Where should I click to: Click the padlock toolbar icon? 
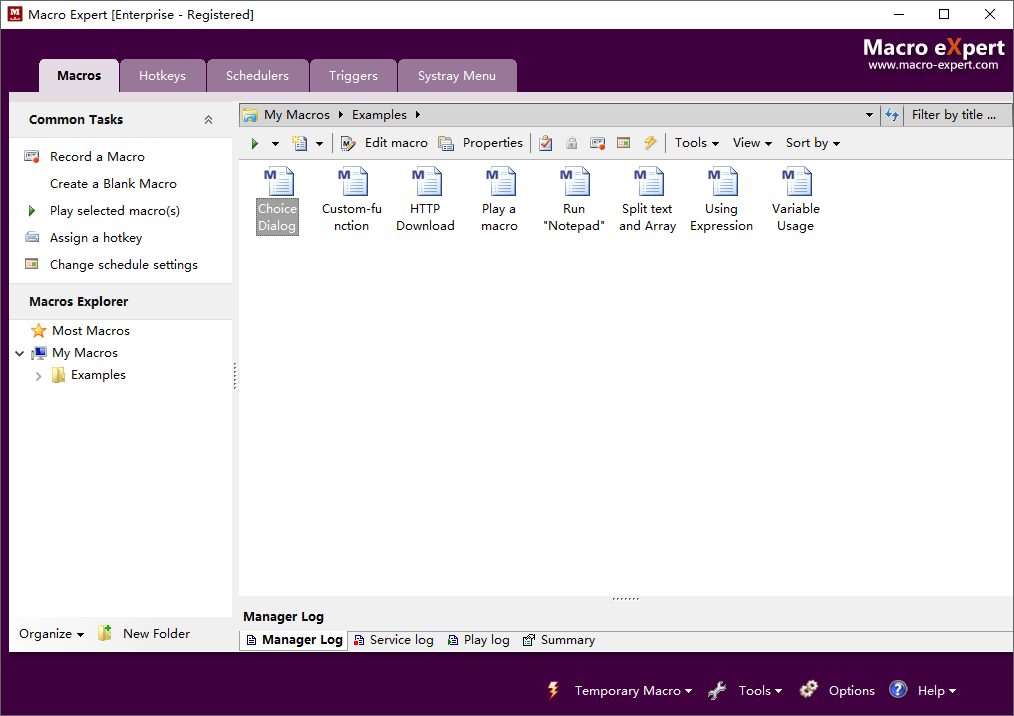572,143
